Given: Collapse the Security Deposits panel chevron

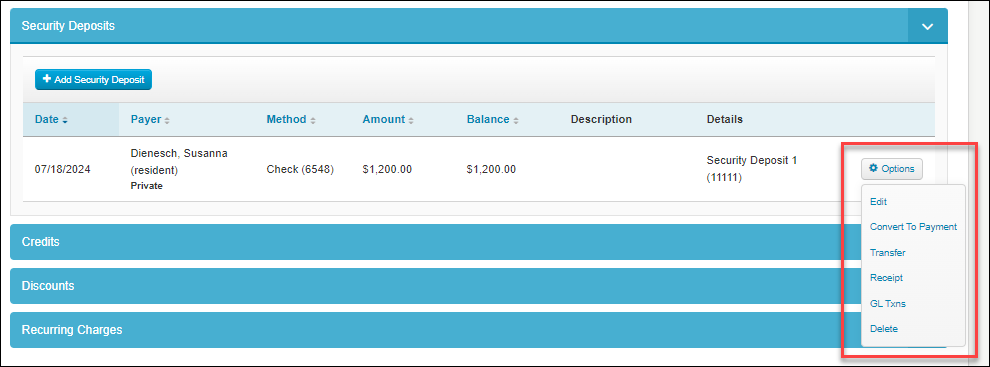Looking at the screenshot, I should 927,26.
